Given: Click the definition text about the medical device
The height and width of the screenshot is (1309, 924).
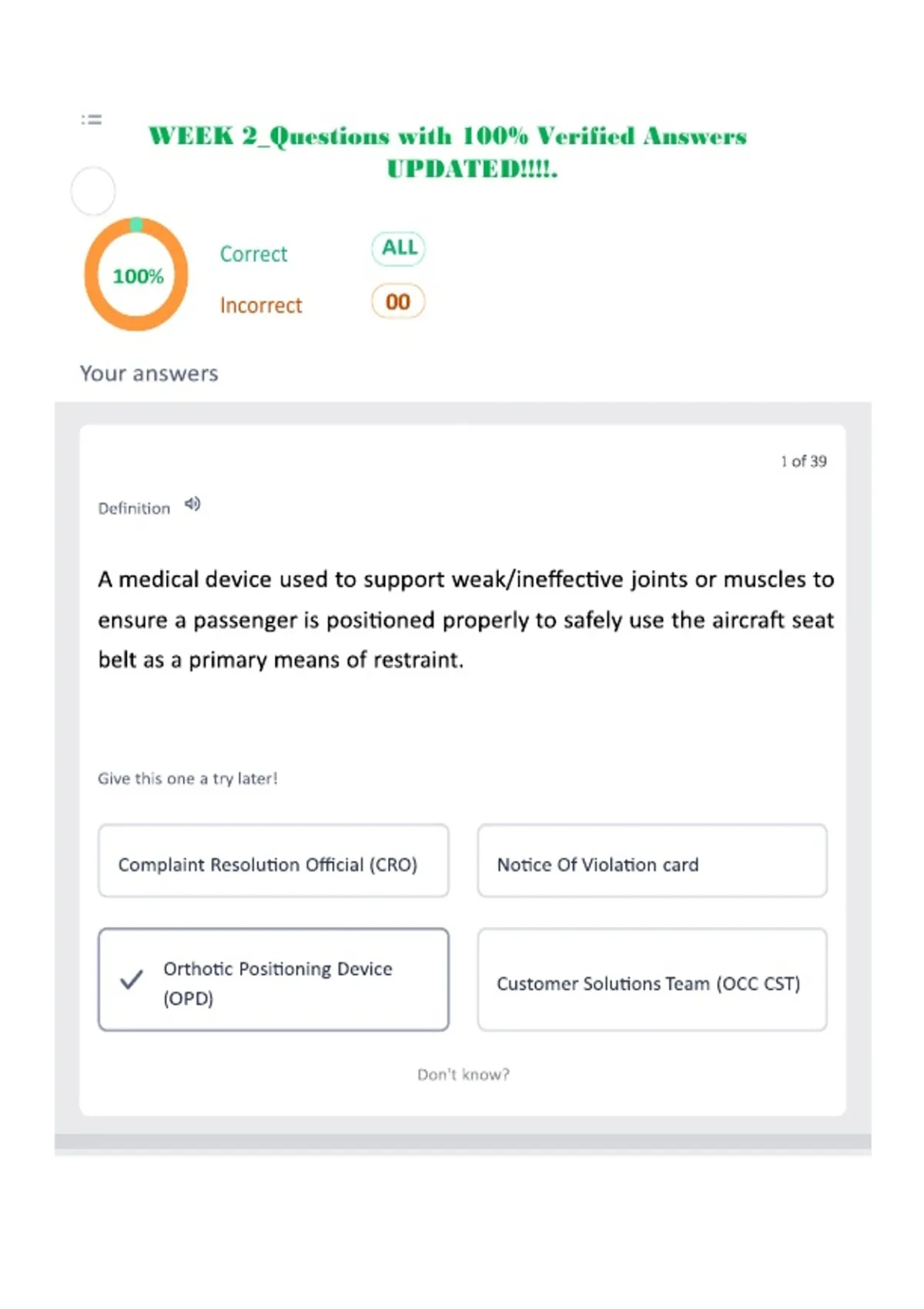Looking at the screenshot, I should pos(466,619).
